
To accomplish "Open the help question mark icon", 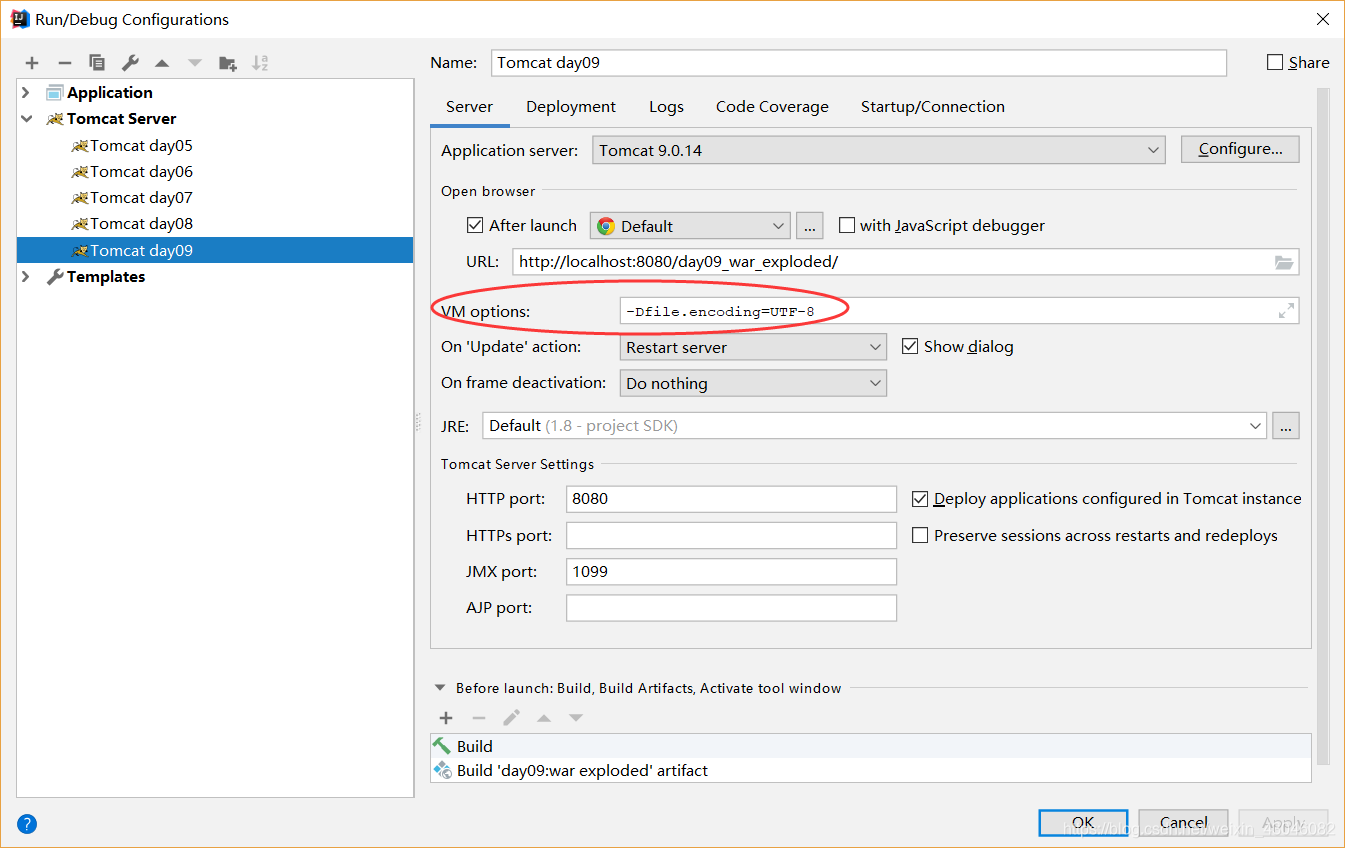I will 27,824.
